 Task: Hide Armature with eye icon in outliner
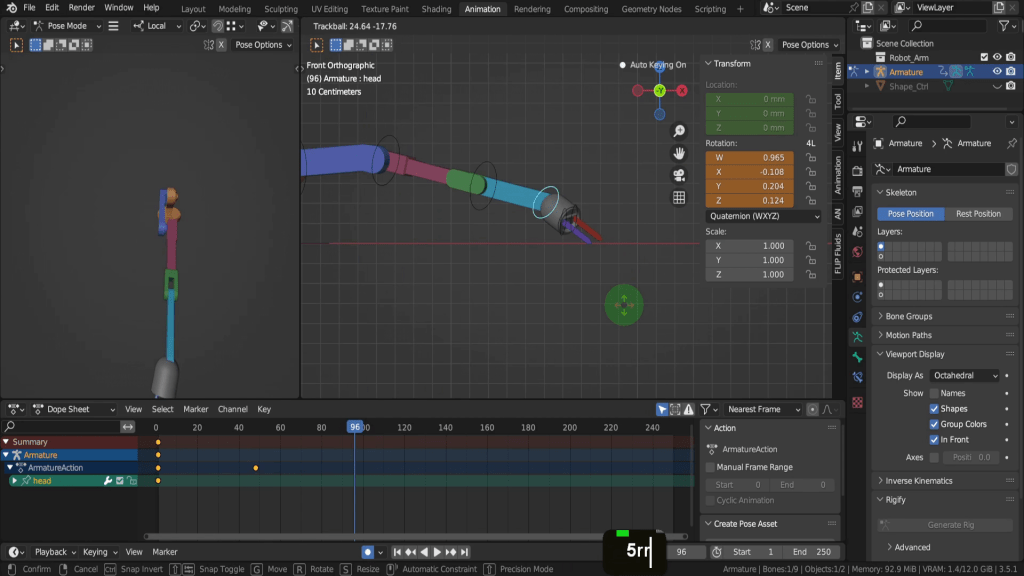click(997, 72)
